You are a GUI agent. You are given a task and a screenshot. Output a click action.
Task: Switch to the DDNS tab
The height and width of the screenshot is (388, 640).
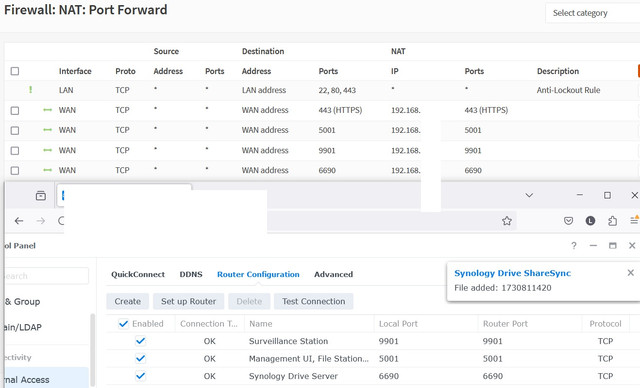(x=191, y=274)
